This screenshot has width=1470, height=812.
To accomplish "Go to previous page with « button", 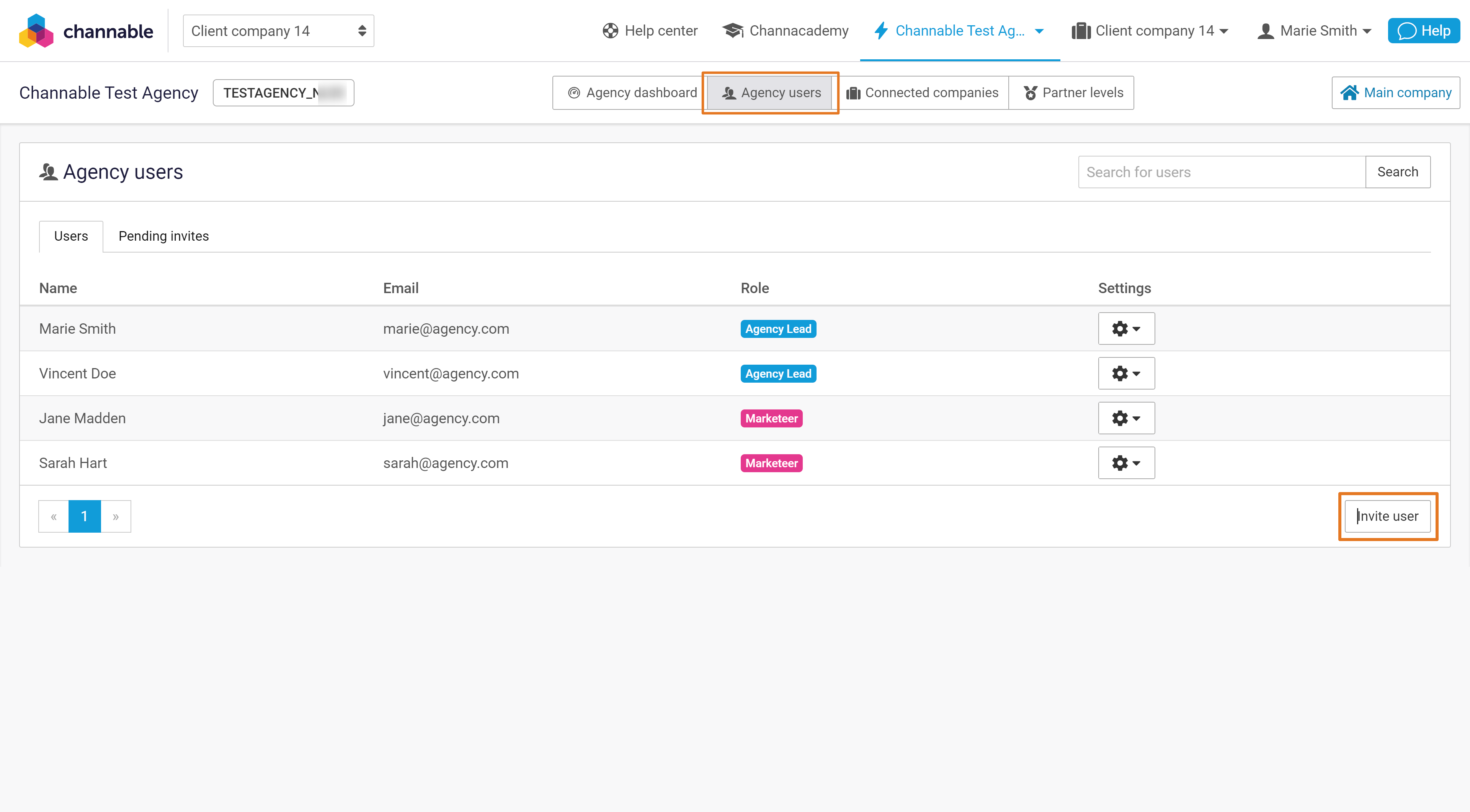I will tap(54, 517).
